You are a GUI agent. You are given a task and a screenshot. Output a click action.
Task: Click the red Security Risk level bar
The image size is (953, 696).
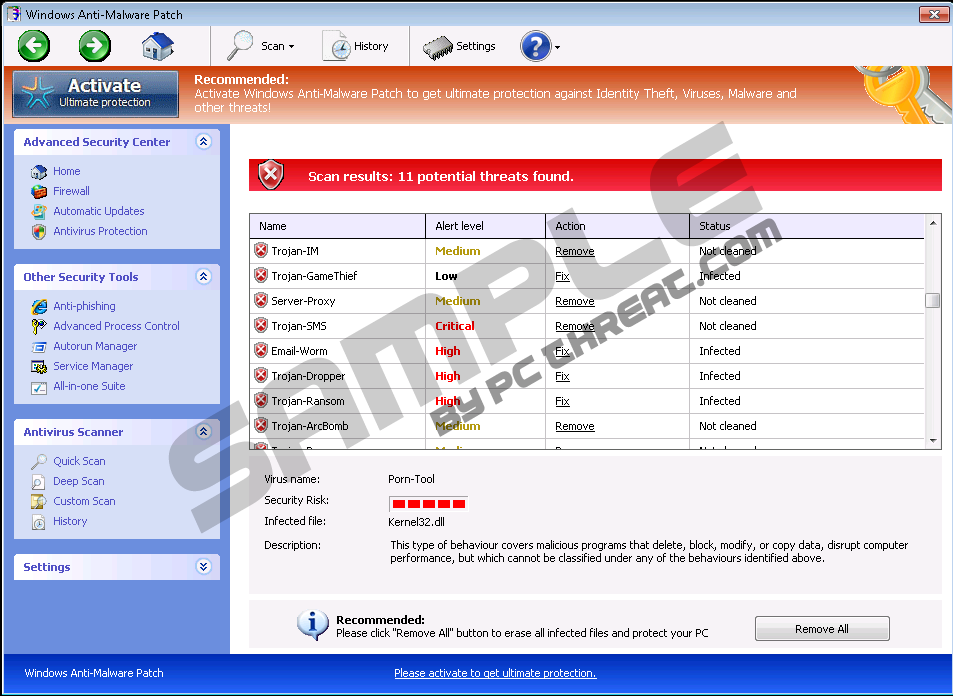click(429, 503)
